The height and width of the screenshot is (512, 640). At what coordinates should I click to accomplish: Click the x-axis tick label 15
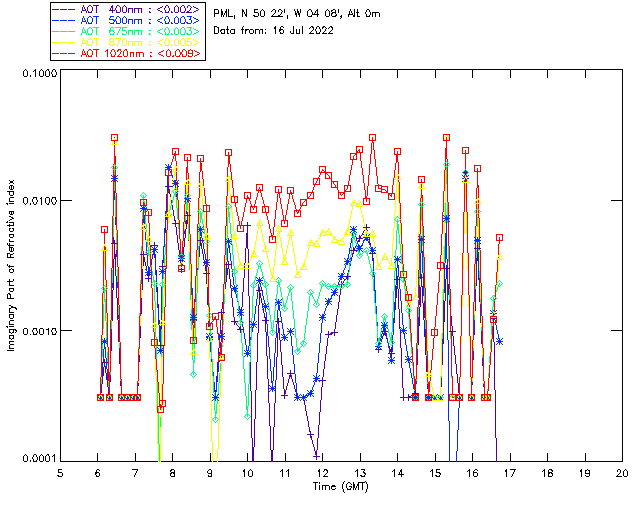[435, 473]
